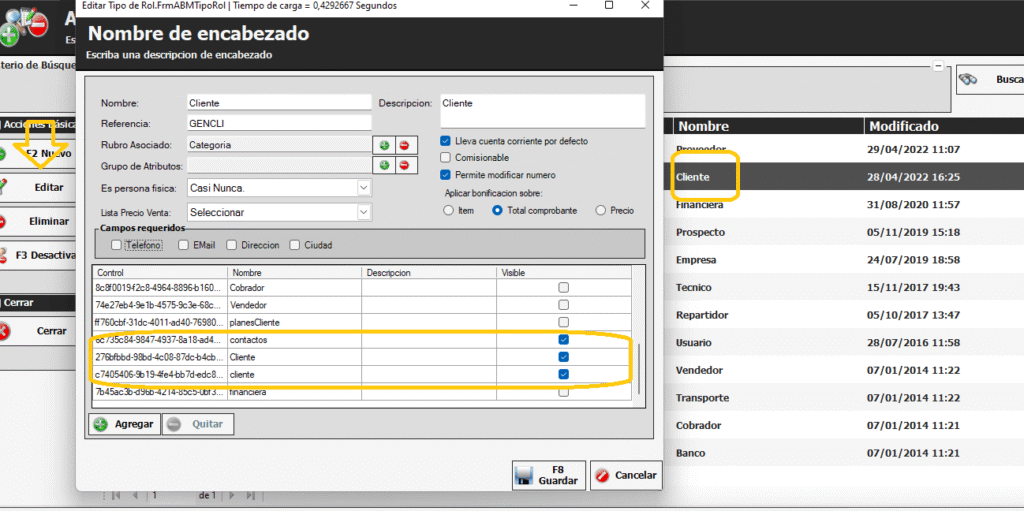
Task: Uncheck Lleva cuenta corriente por defecto
Action: (x=446, y=141)
